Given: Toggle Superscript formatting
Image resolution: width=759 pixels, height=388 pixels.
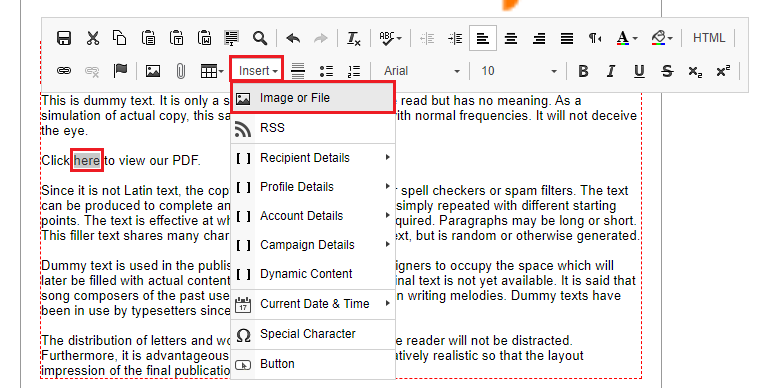Looking at the screenshot, I should (x=723, y=71).
